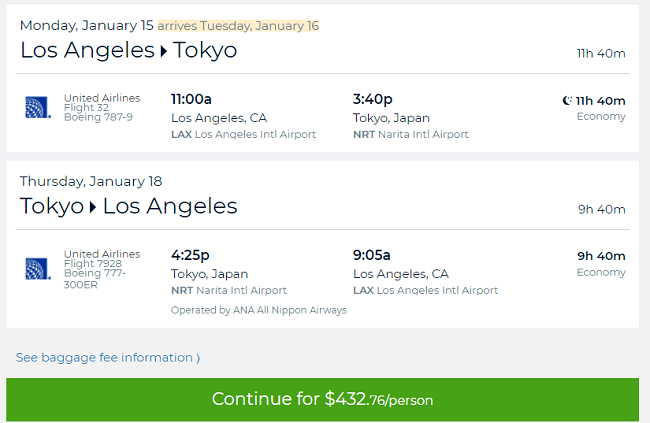Image resolution: width=650 pixels, height=423 pixels.
Task: Click the overnight moon icon beside 11h 40m
Action: 567,100
